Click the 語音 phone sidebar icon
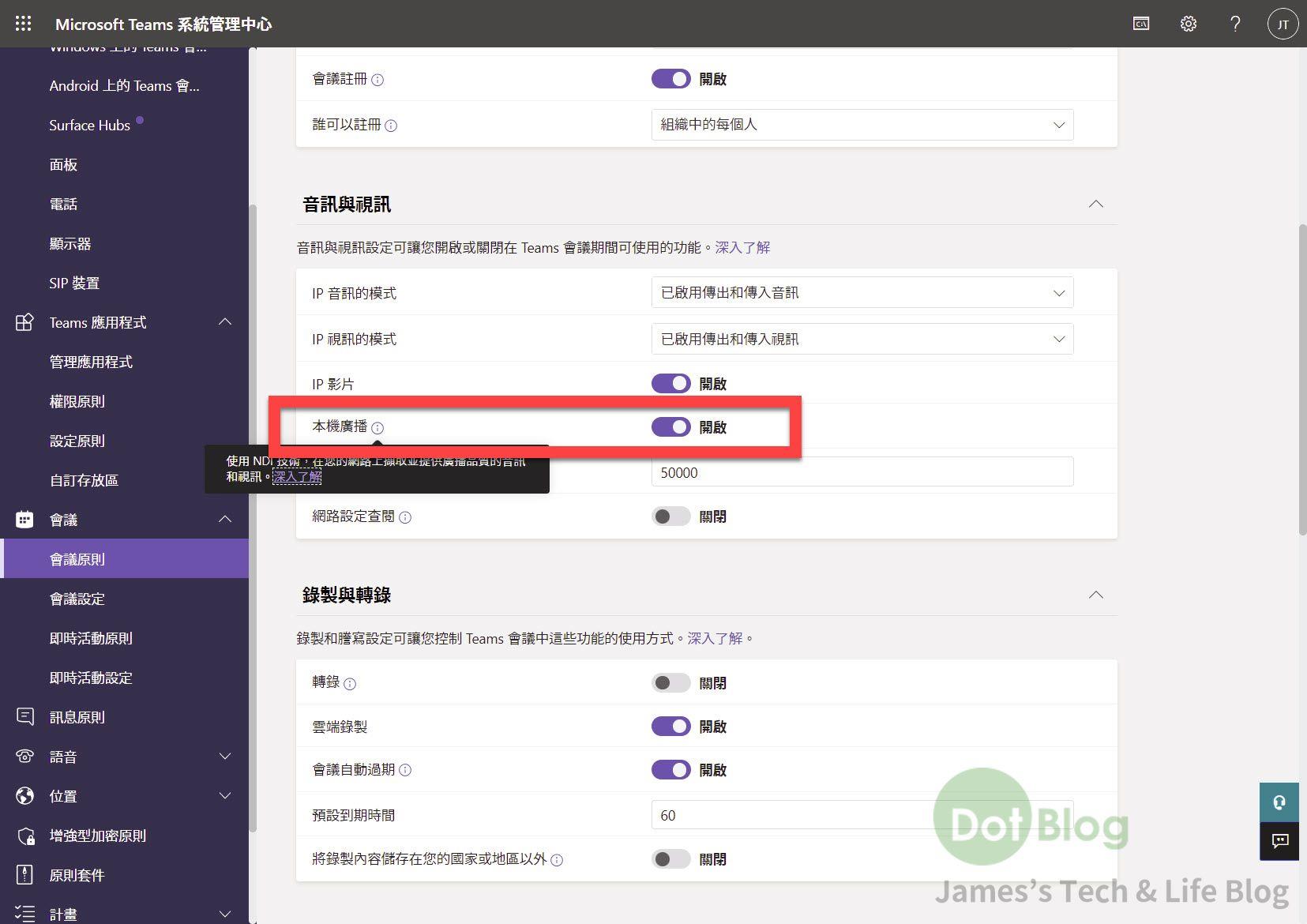 [24, 757]
